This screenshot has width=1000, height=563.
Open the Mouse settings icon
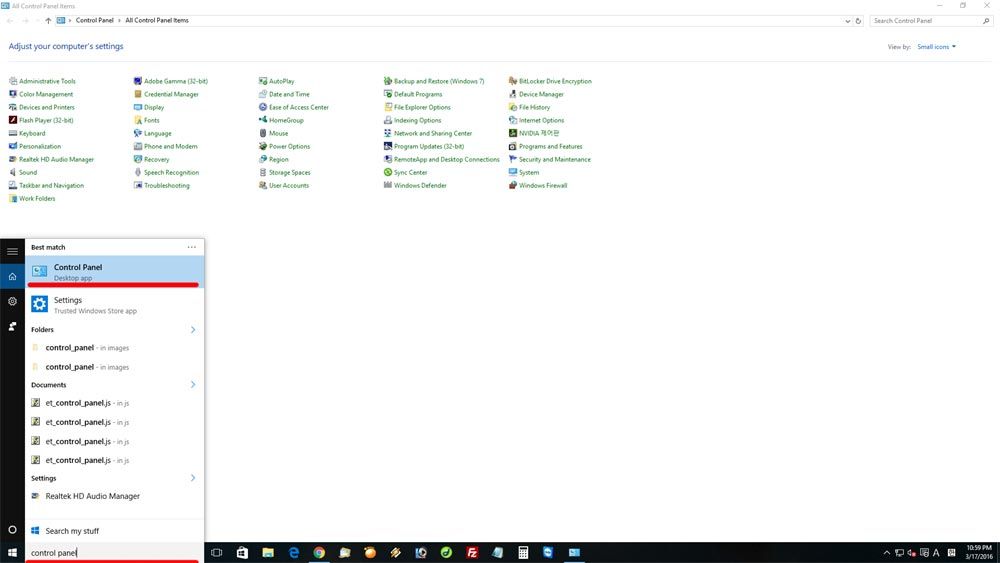click(x=263, y=133)
